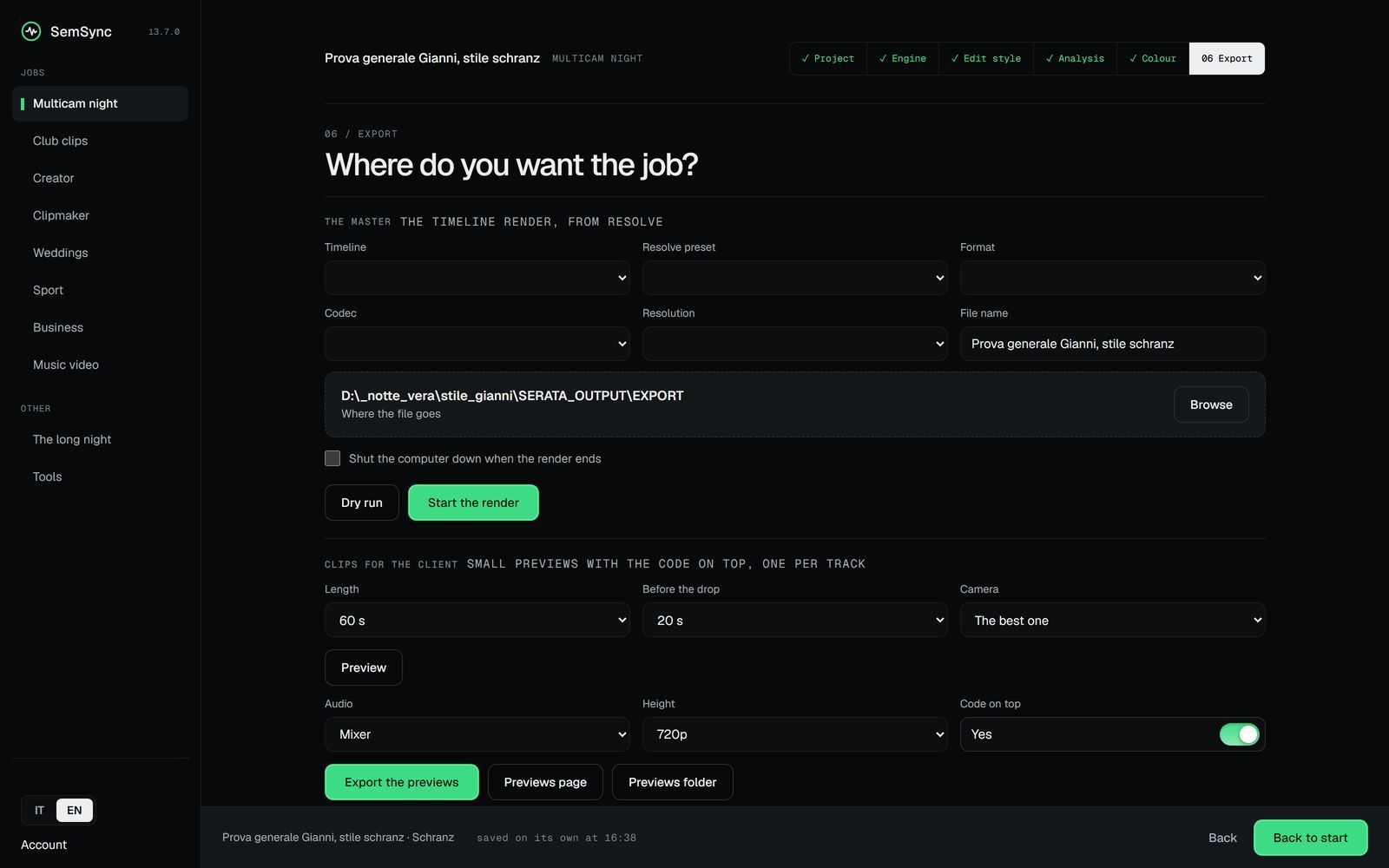Viewport: 1389px width, 868px height.
Task: Open the Height 720p dropdown
Action: click(x=795, y=734)
